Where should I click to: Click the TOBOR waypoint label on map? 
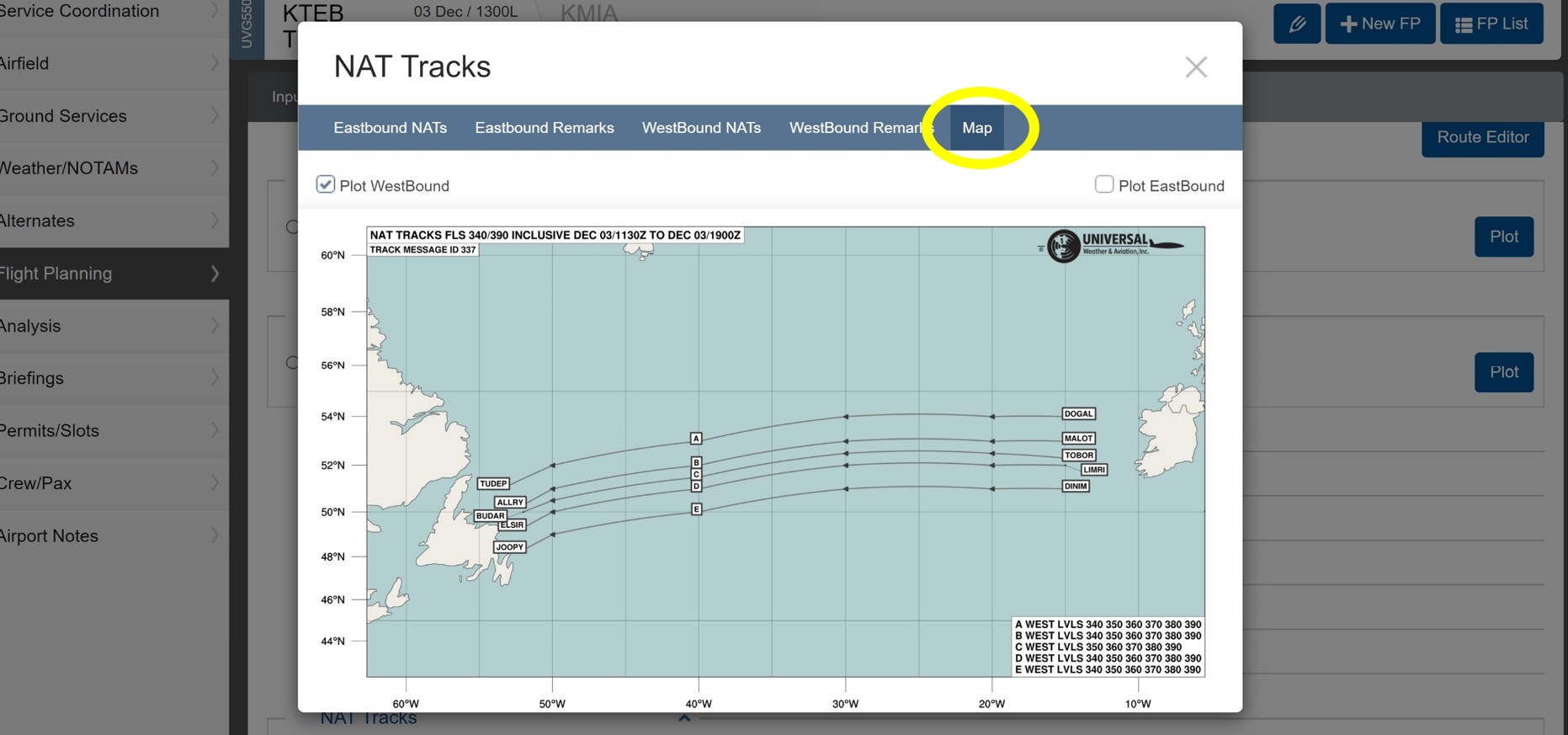(1078, 455)
